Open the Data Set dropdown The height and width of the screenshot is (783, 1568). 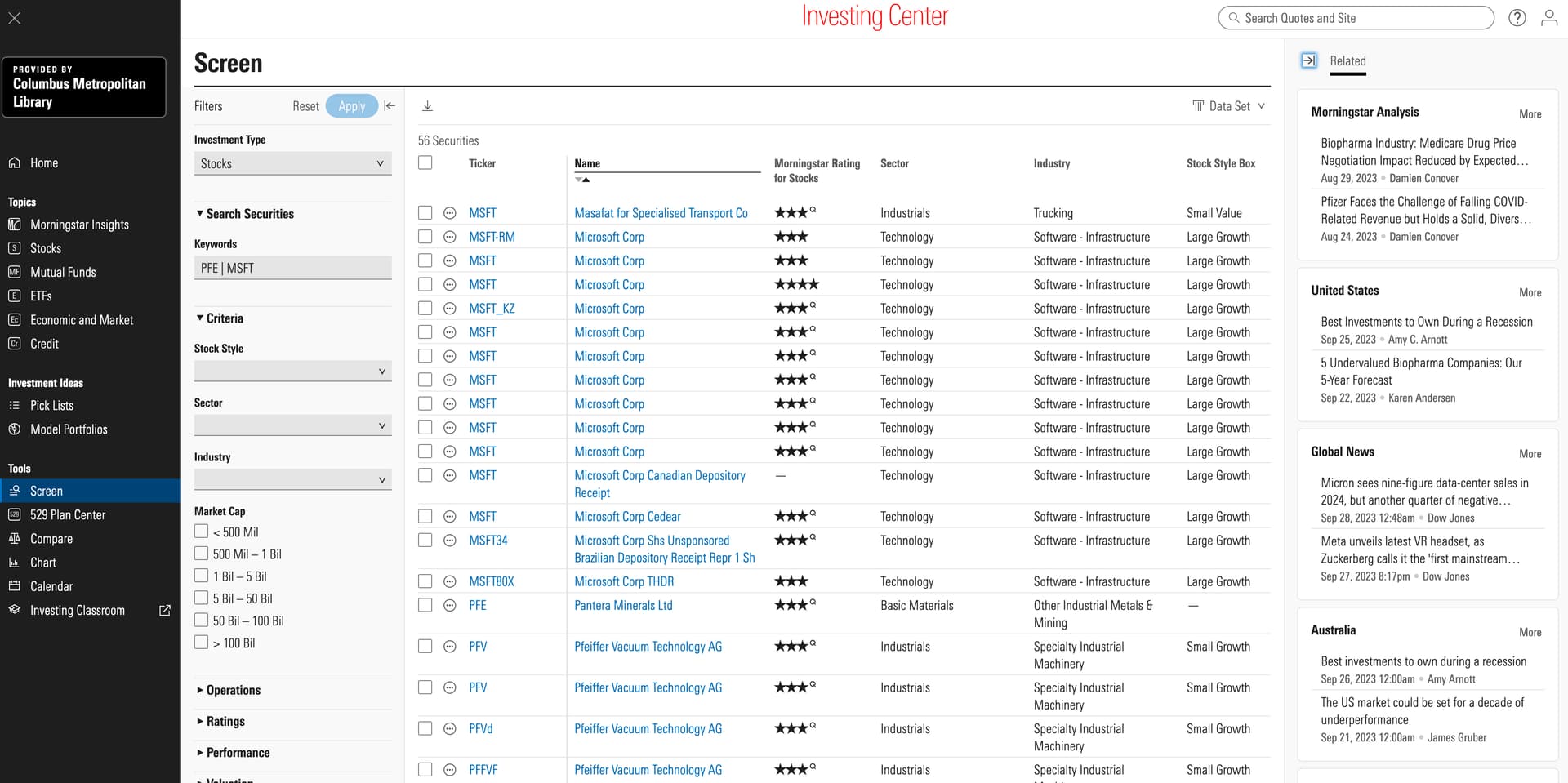click(1228, 106)
